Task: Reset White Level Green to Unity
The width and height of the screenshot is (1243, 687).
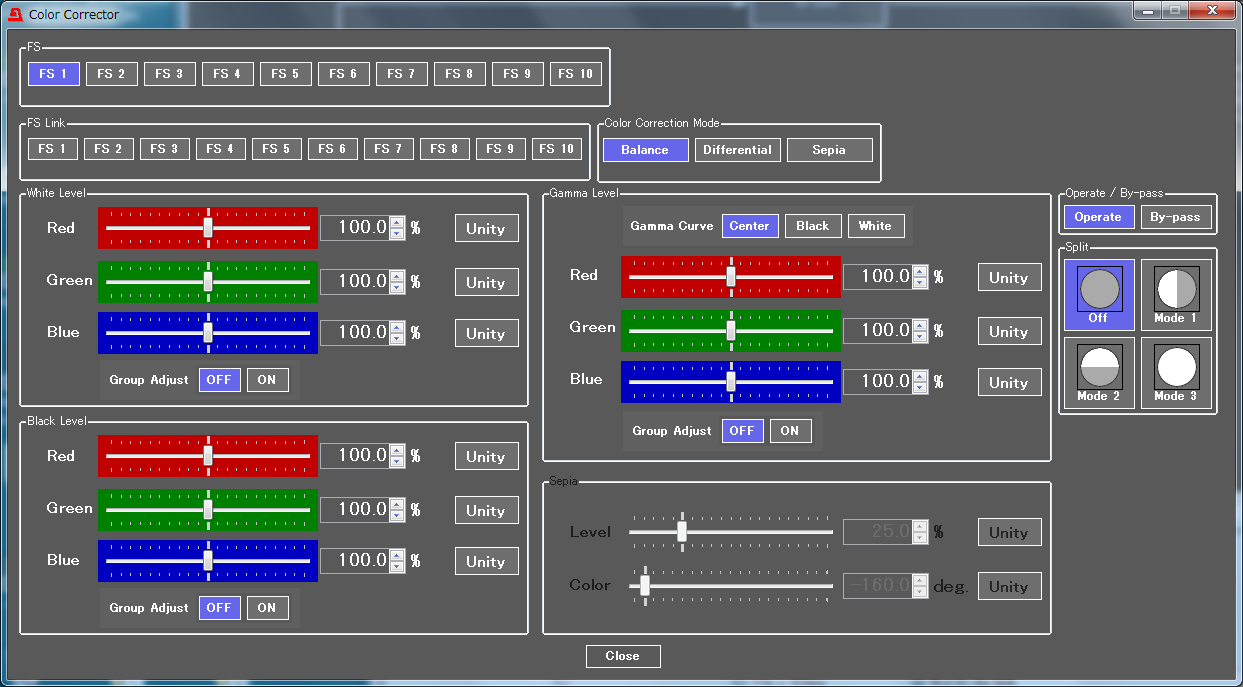Action: click(x=486, y=282)
